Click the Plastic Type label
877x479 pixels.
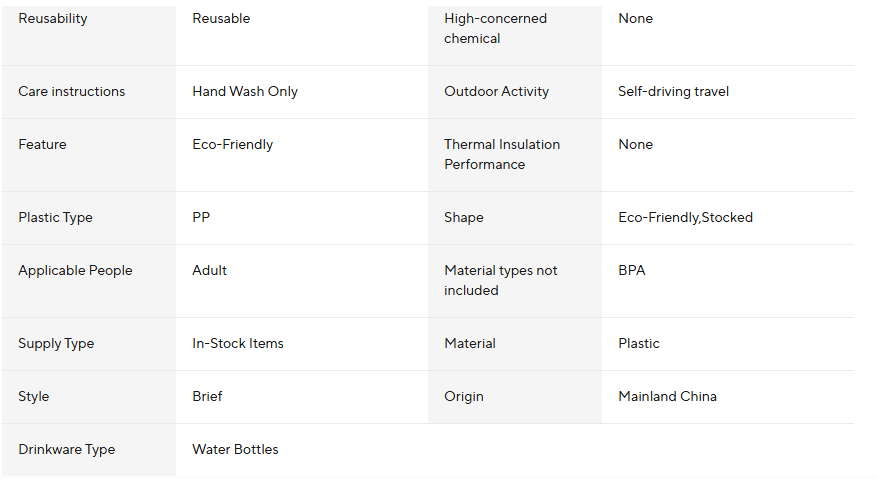coord(55,218)
